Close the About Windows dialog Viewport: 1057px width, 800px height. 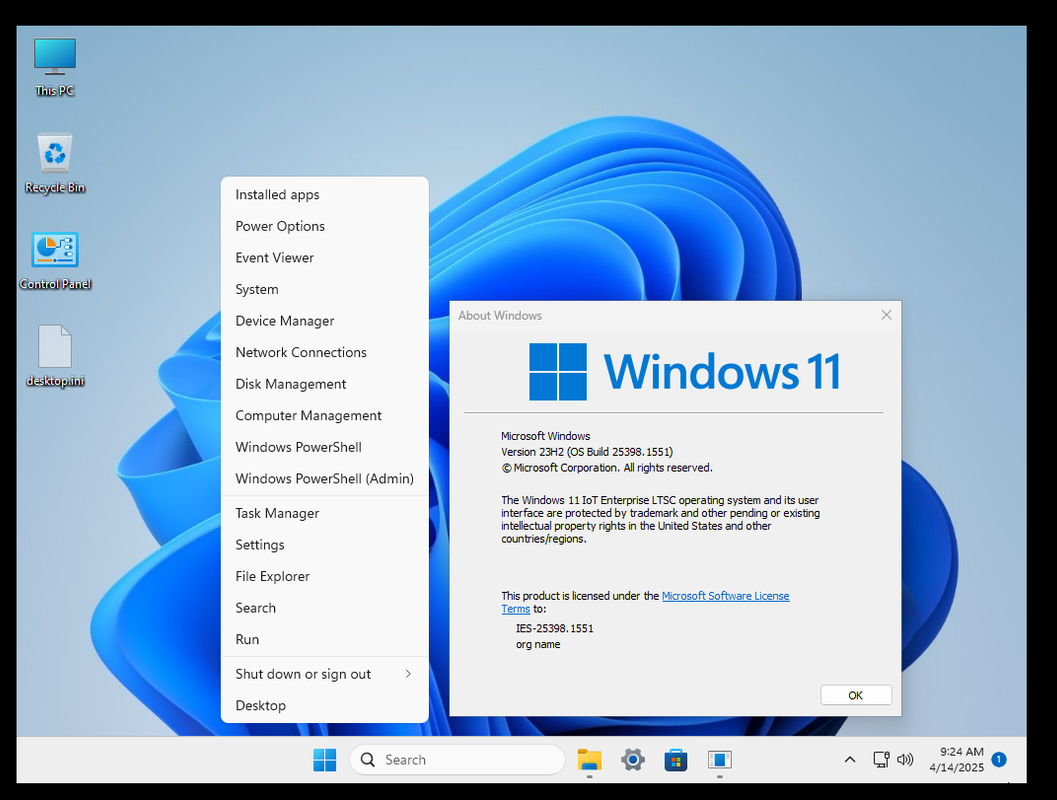point(886,315)
